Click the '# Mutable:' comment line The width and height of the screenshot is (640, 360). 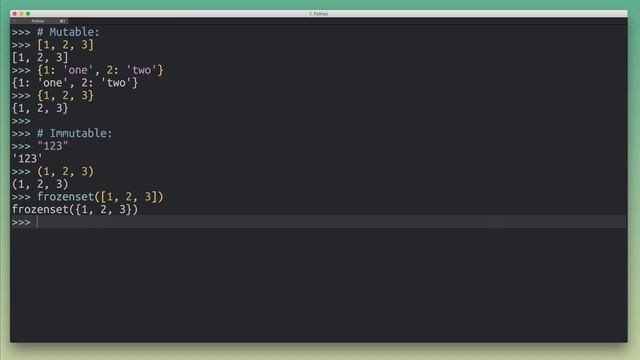point(68,32)
